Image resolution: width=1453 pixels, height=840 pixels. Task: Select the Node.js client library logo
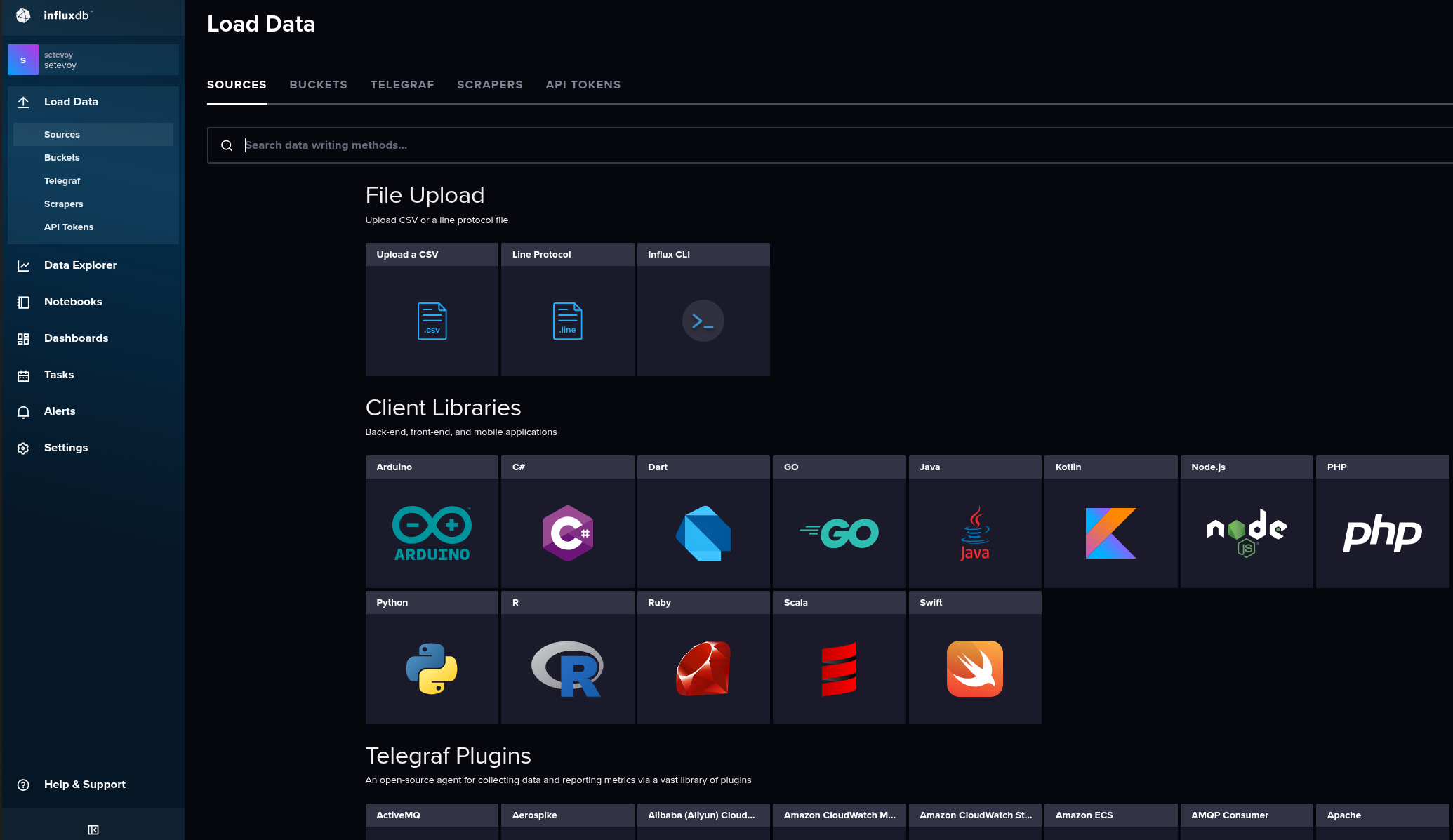pos(1246,533)
